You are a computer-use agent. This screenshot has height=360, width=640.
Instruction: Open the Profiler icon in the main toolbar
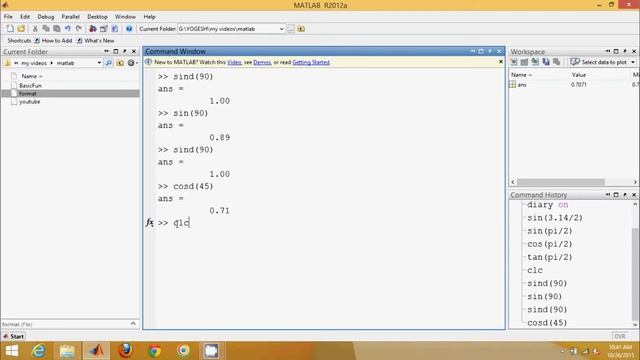pyautogui.click(x=115, y=29)
